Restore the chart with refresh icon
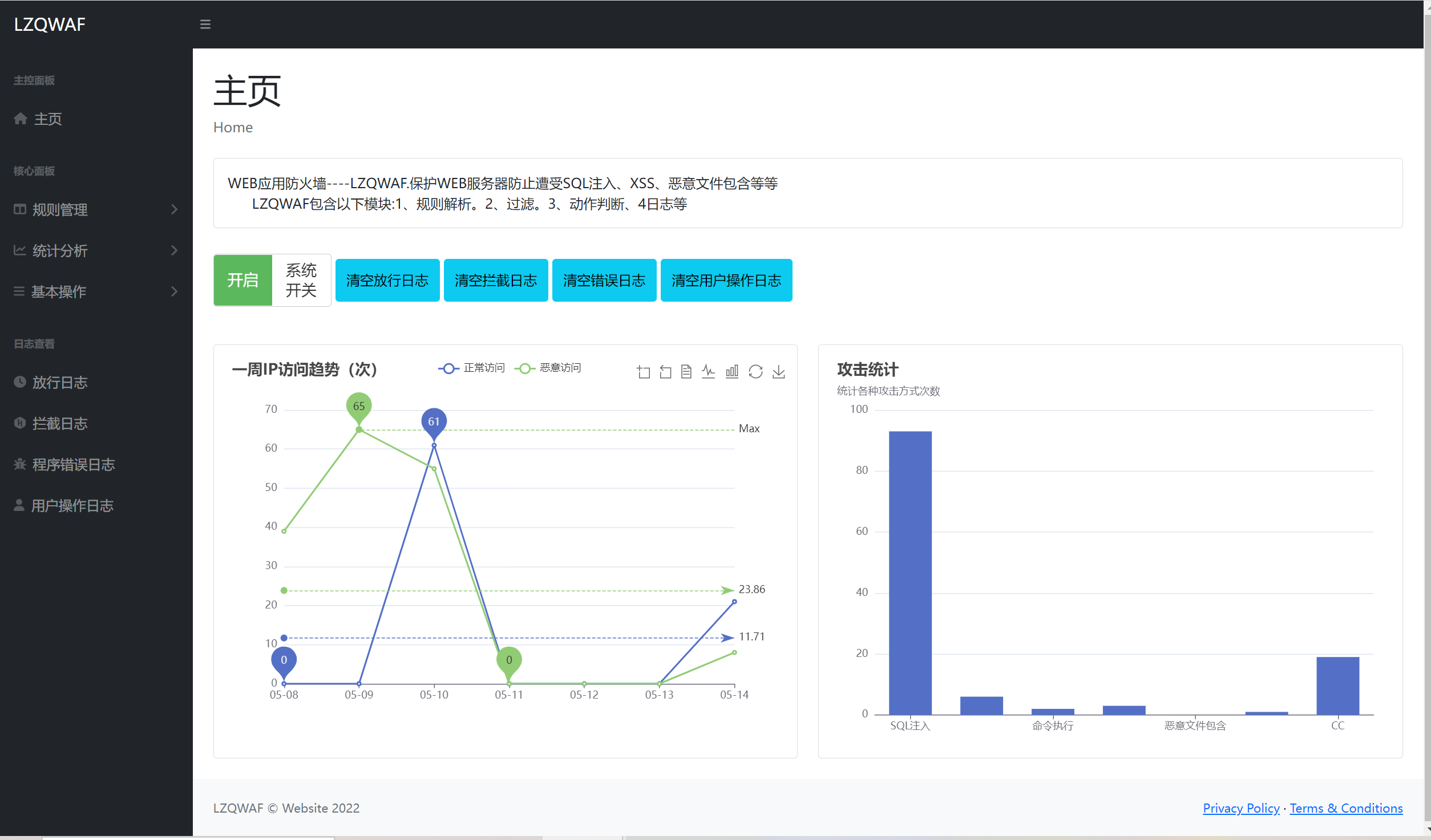This screenshot has height=840, width=1431. click(x=755, y=372)
